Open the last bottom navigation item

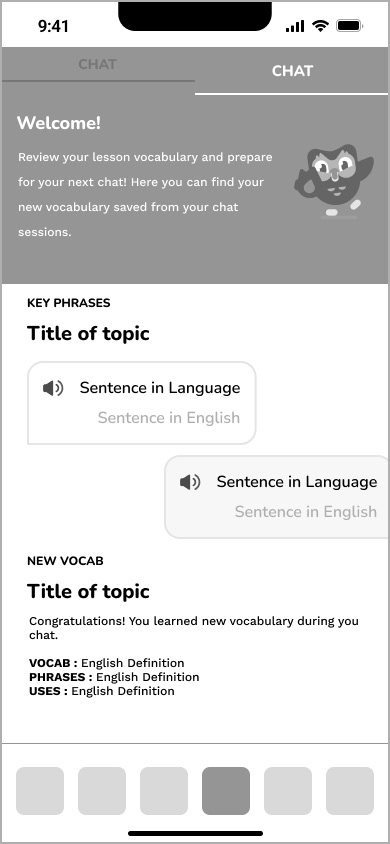pos(350,791)
